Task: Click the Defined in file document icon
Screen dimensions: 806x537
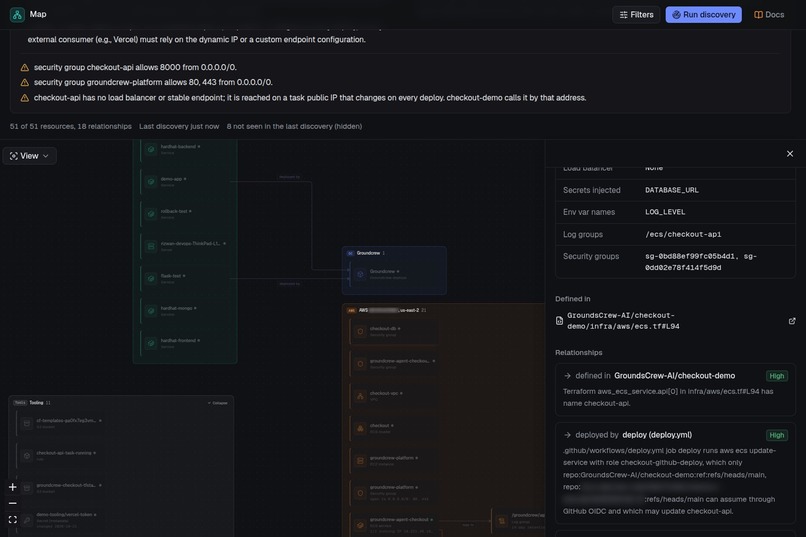Action: click(x=559, y=321)
